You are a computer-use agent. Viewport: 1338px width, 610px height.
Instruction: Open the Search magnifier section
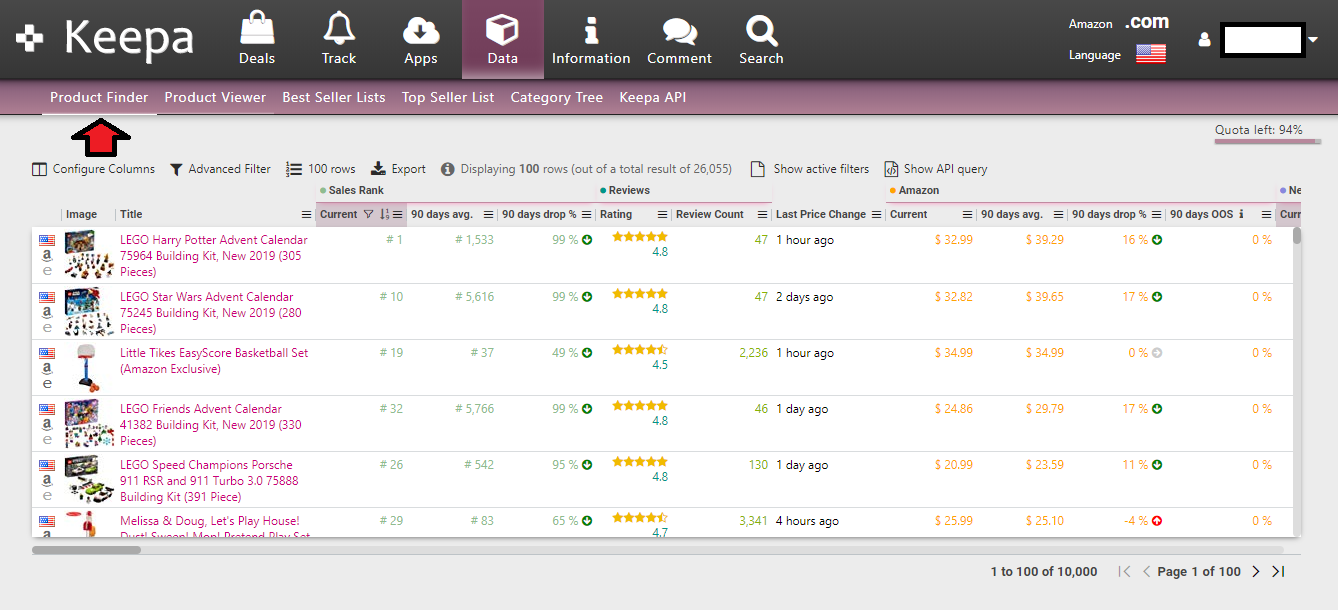[761, 39]
